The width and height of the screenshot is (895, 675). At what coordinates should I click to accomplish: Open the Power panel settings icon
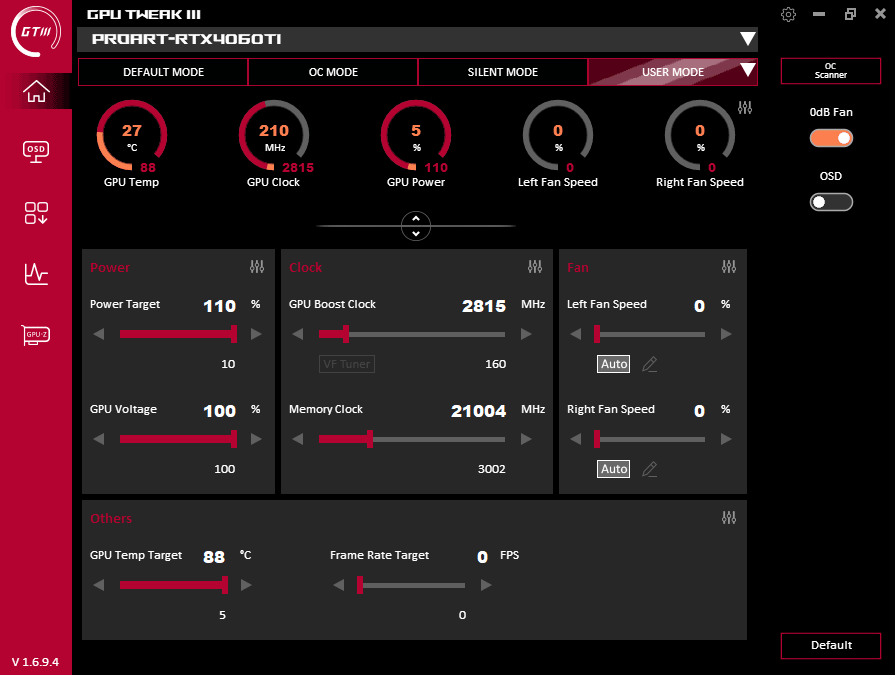click(x=257, y=266)
